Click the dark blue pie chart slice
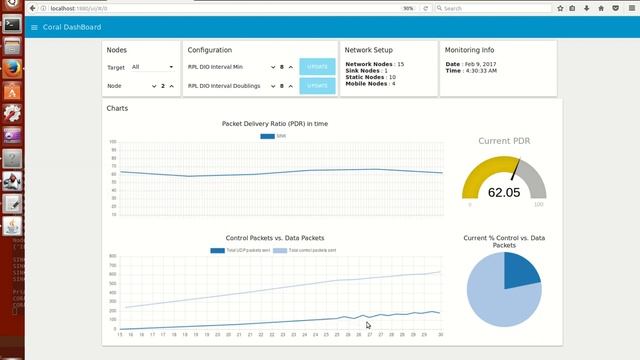640x360 pixels. (519, 271)
